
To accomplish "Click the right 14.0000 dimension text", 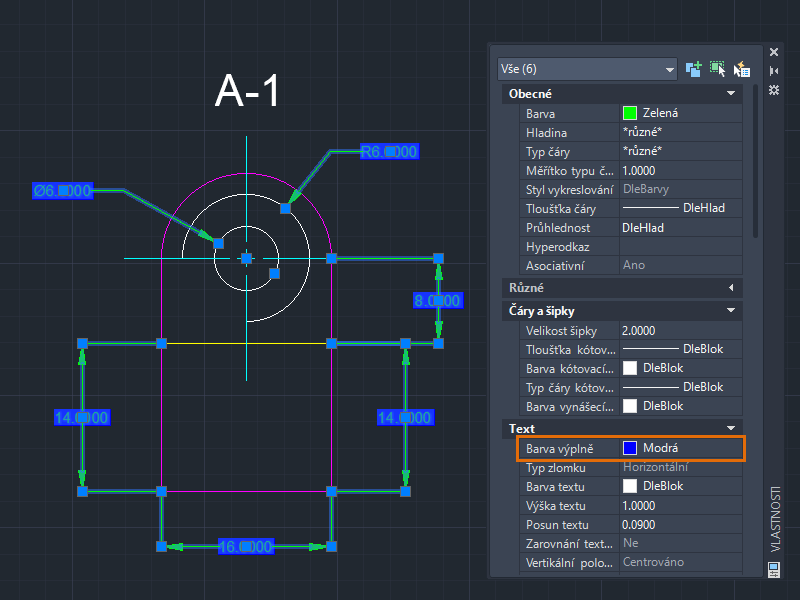I will click(x=406, y=417).
